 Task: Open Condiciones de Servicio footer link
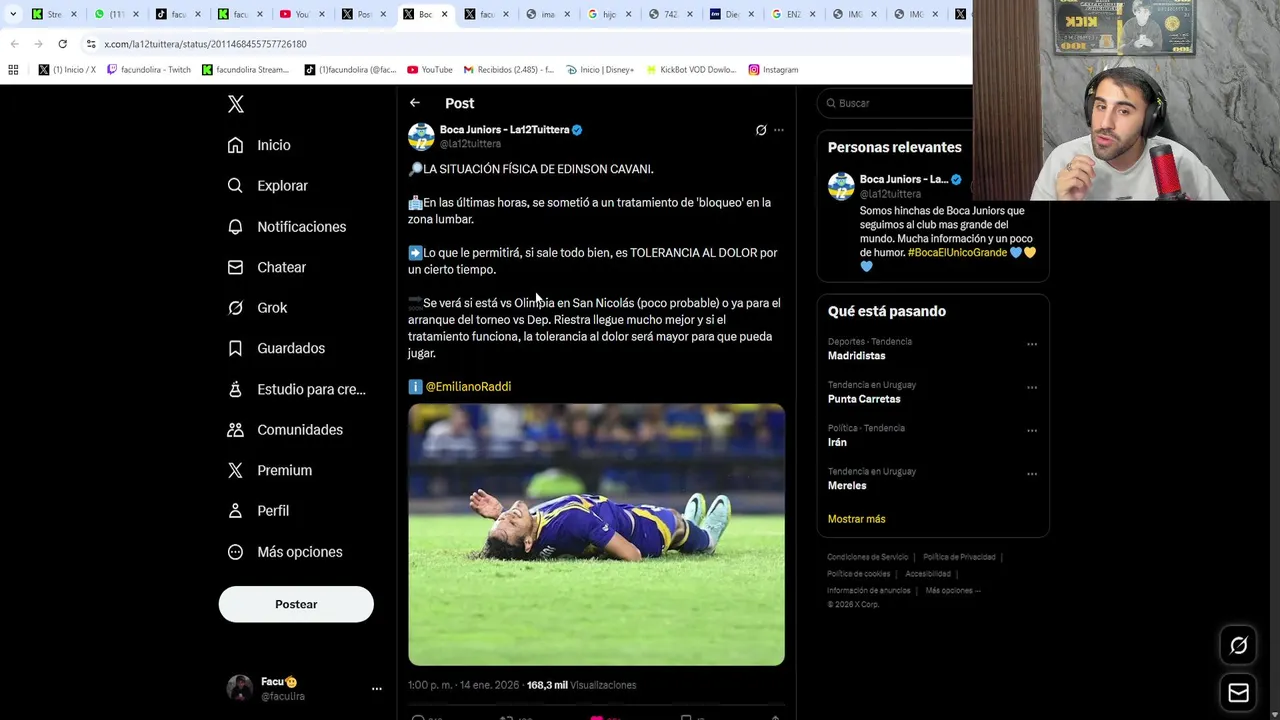pyautogui.click(x=867, y=557)
